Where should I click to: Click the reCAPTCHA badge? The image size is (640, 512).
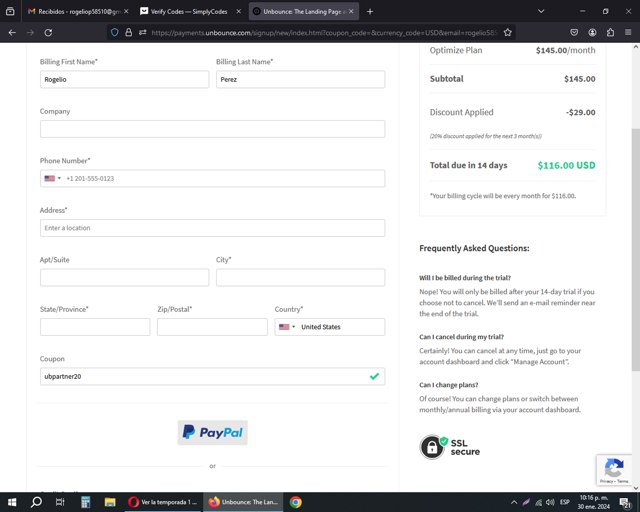(x=614, y=470)
